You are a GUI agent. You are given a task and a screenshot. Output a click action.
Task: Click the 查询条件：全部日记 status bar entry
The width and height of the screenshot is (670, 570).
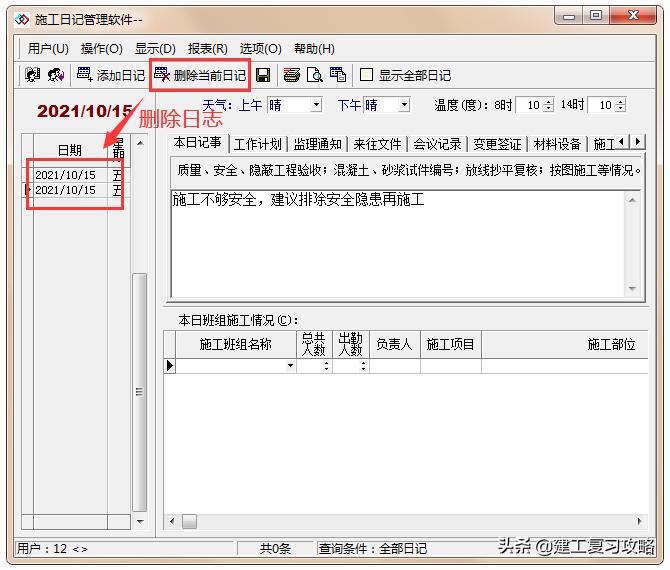(x=373, y=548)
